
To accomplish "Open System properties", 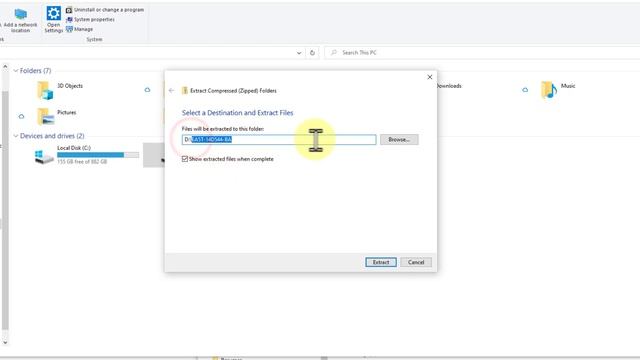I will tap(90, 19).
